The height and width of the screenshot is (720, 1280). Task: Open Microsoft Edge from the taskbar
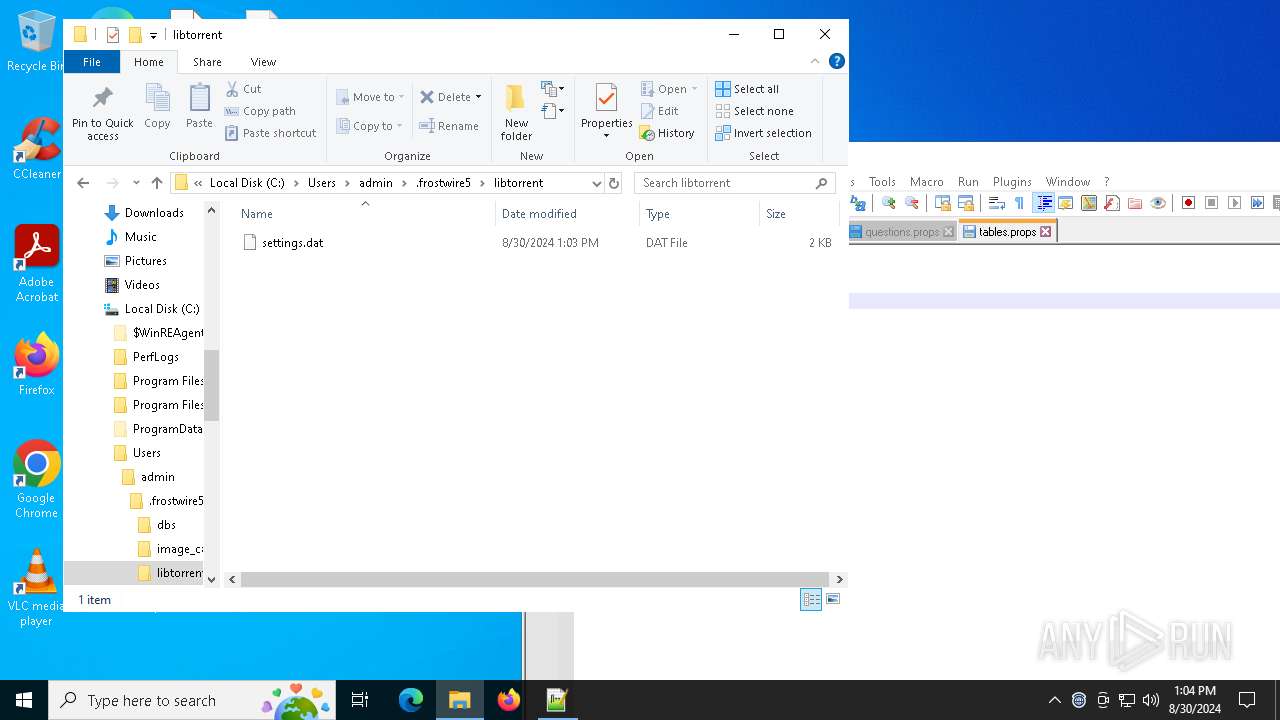(411, 700)
